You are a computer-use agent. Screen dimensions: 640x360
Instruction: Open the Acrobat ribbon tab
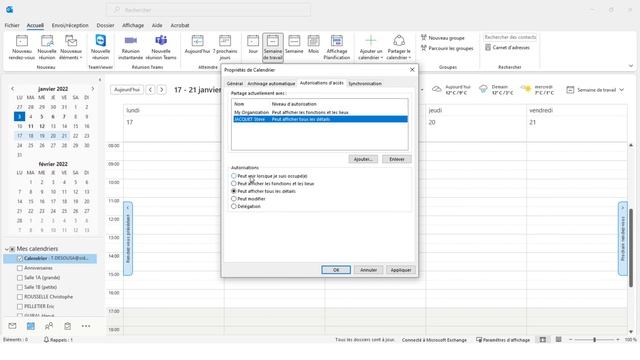[180, 25]
